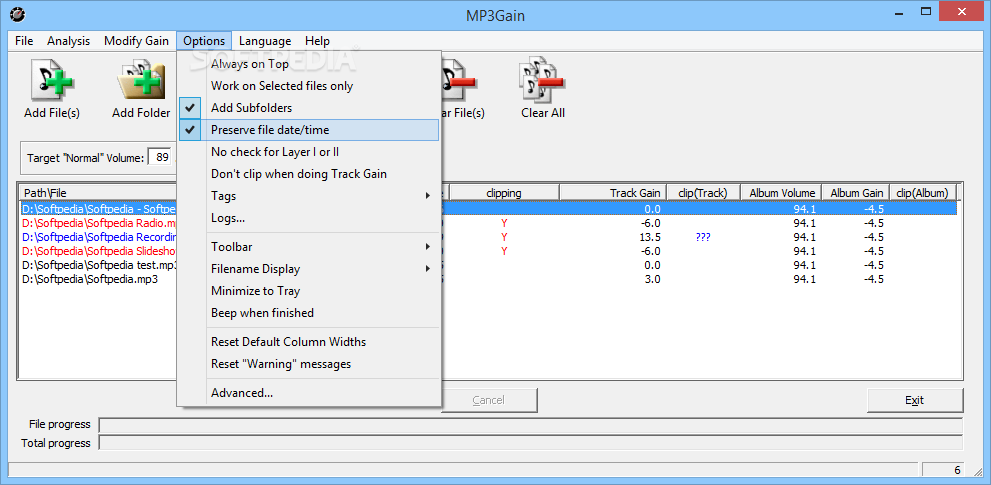Screen dimensions: 991x485
Task: Close the Options menu via its header
Action: [204, 41]
